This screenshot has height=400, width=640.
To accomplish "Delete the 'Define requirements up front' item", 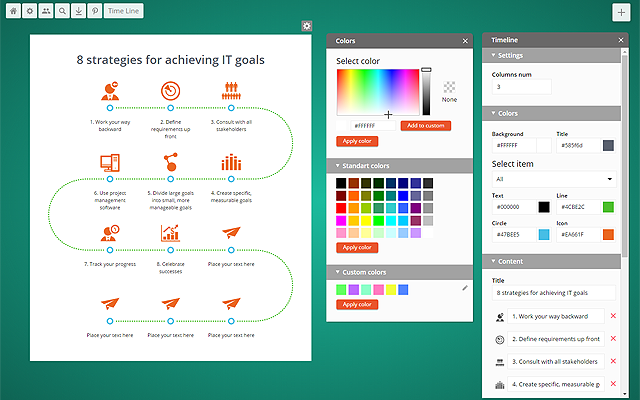I will point(613,339).
